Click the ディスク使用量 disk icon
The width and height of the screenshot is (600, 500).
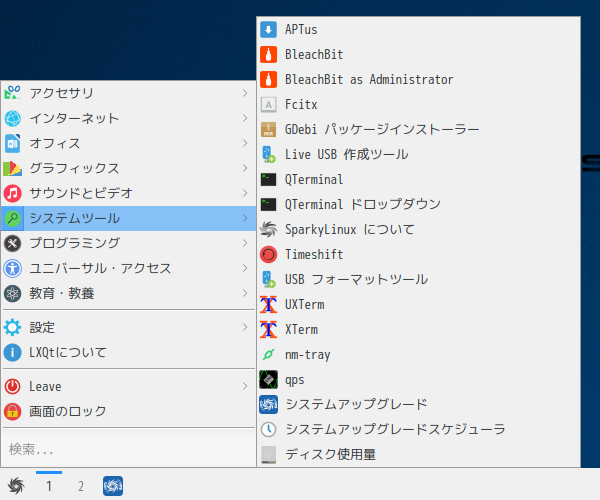(x=268, y=454)
